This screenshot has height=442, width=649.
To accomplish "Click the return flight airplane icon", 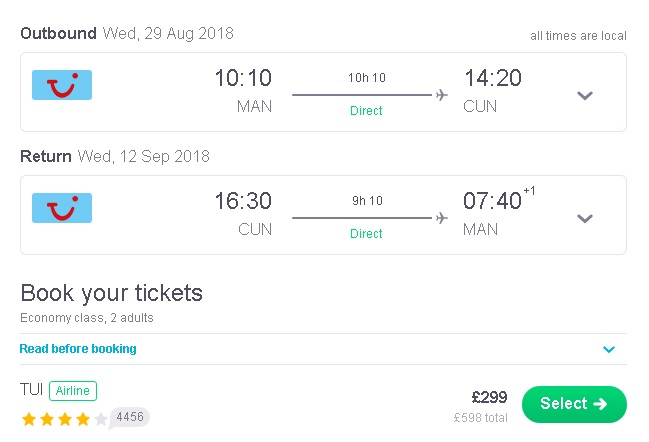I will click(x=442, y=218).
